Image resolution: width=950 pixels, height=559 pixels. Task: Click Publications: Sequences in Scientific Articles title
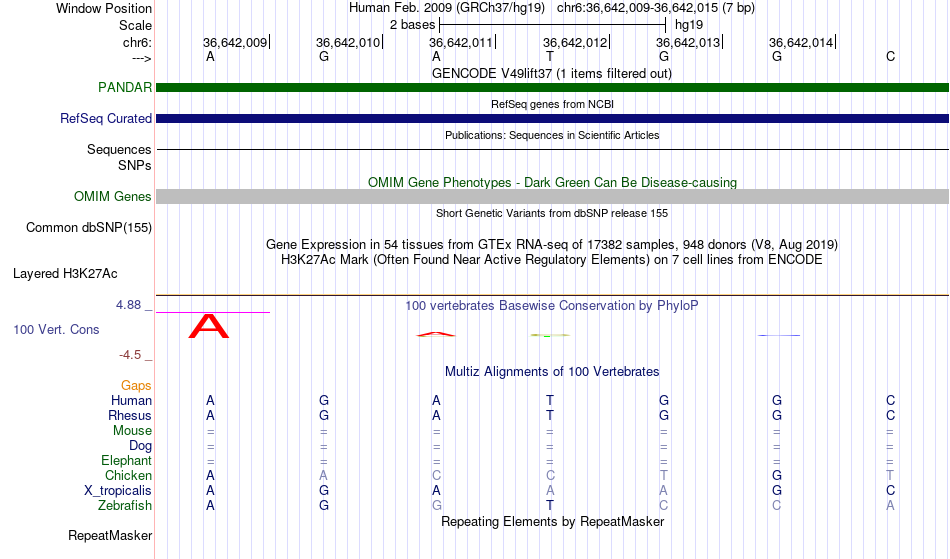[552, 135]
